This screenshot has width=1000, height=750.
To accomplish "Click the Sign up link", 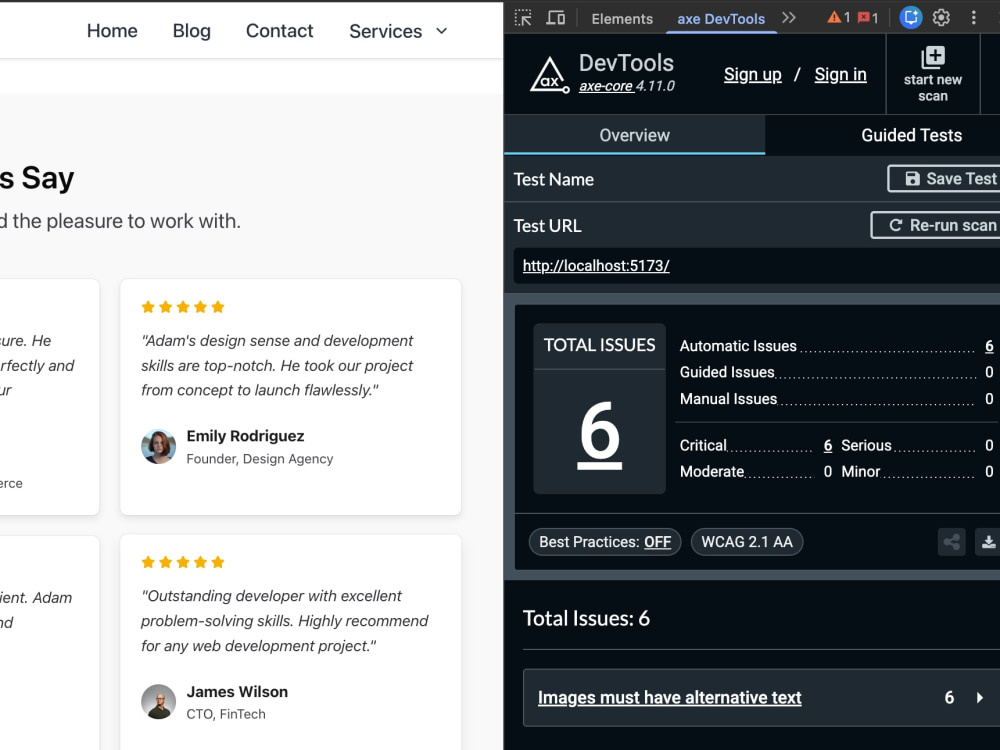I will tap(753, 75).
